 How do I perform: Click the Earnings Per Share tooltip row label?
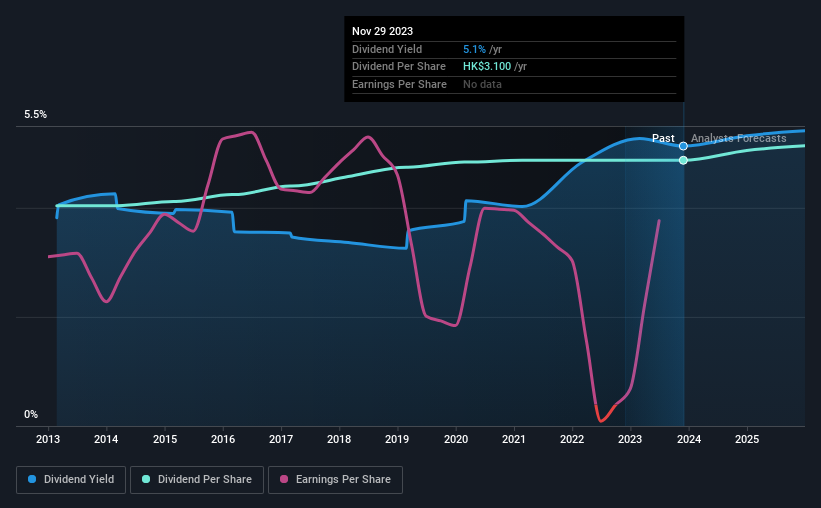(x=400, y=84)
